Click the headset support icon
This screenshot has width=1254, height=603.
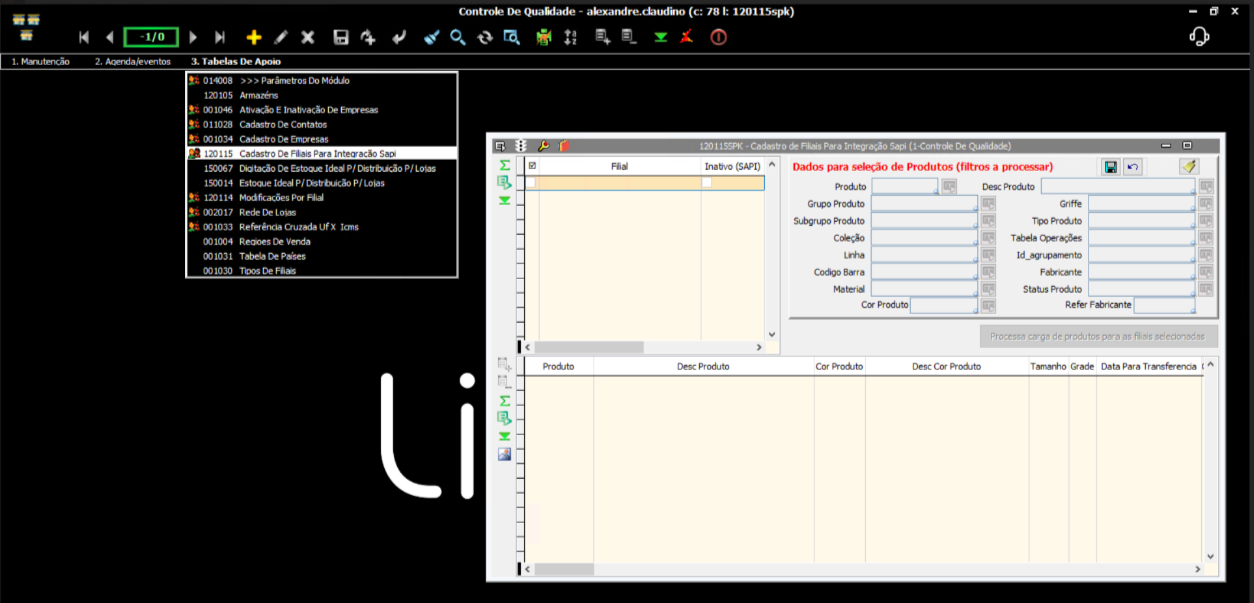[1199, 37]
